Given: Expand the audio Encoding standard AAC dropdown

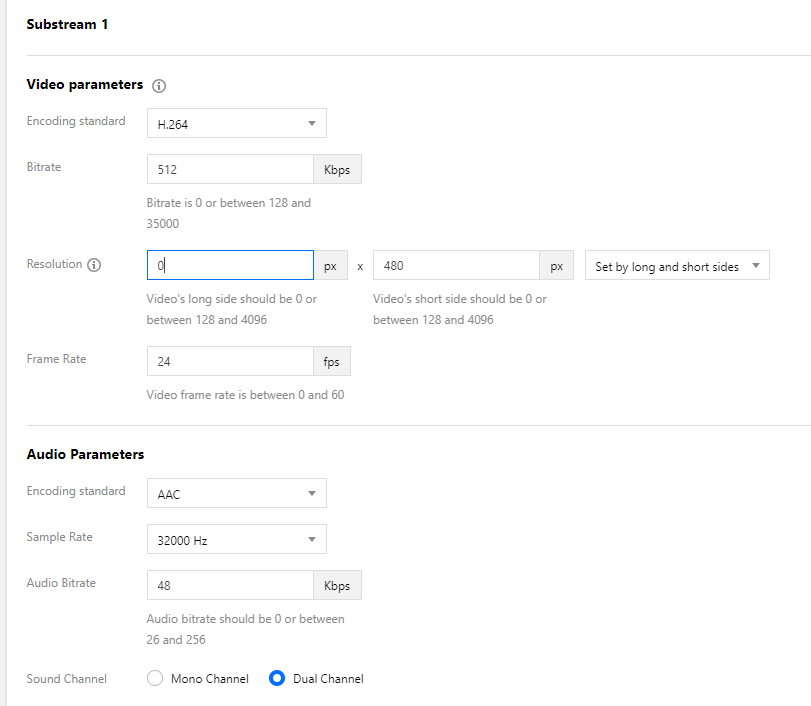Looking at the screenshot, I should [237, 493].
